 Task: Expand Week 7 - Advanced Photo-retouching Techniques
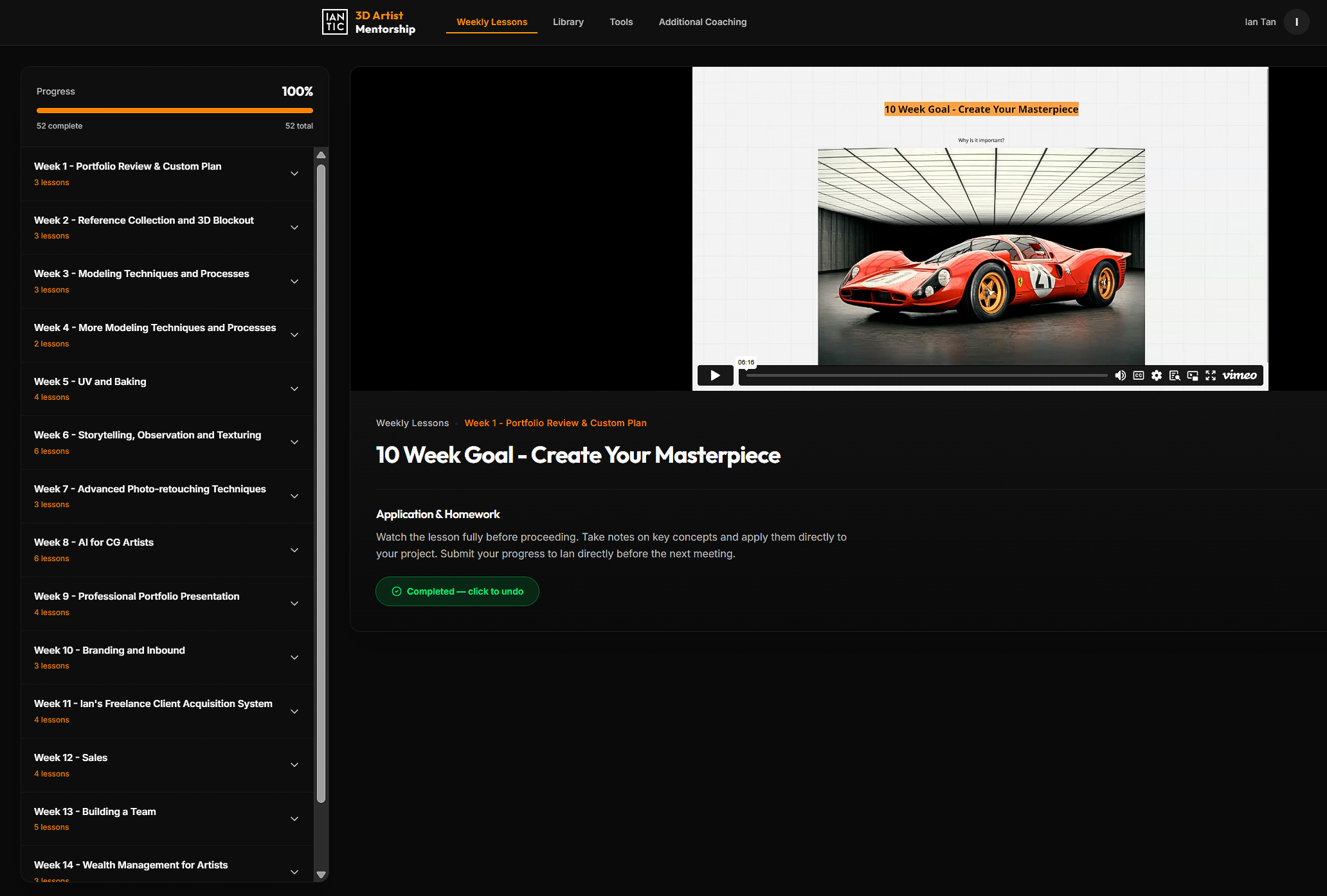167,496
